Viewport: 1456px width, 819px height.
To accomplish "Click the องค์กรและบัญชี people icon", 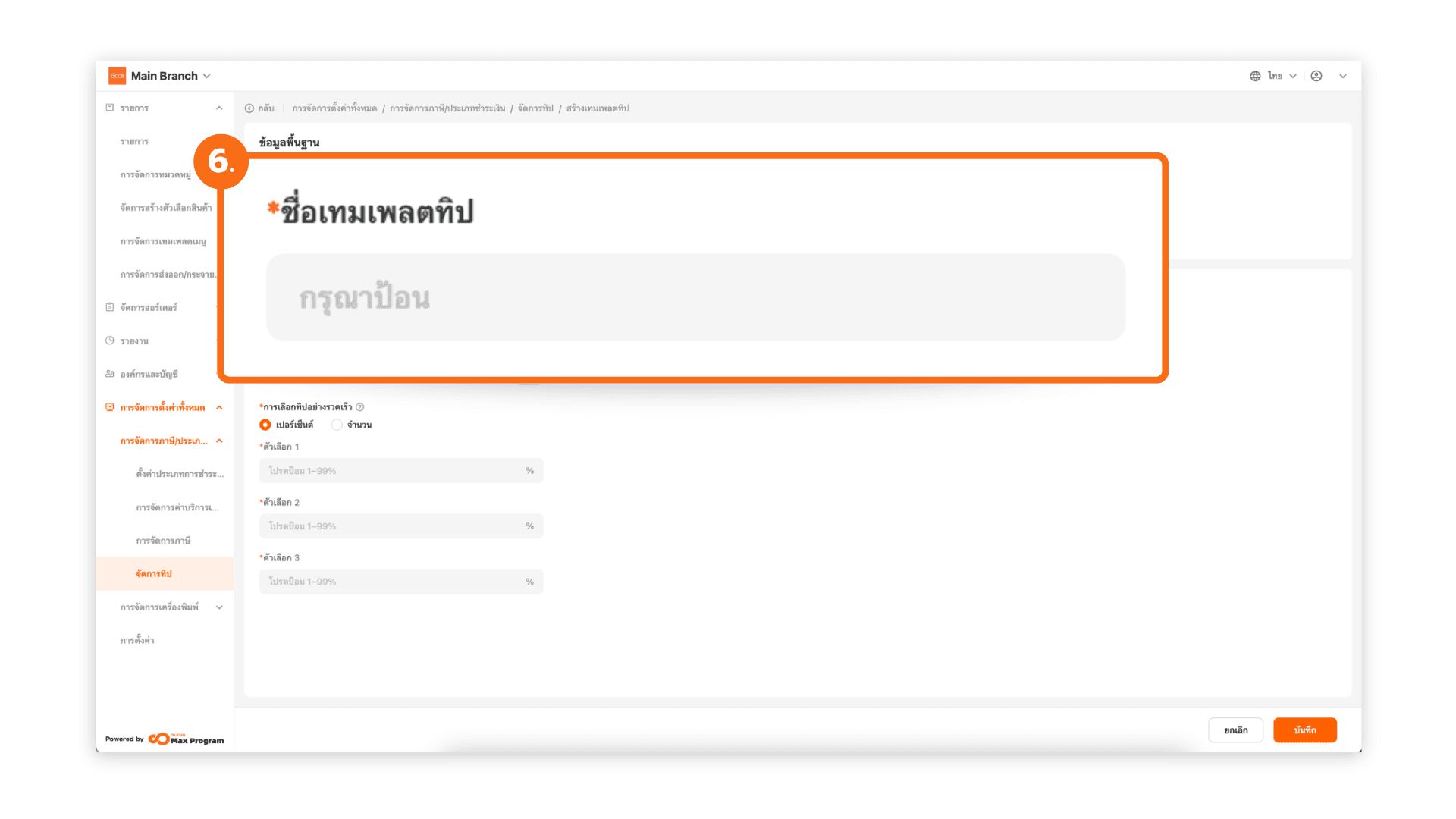I will pyautogui.click(x=110, y=374).
